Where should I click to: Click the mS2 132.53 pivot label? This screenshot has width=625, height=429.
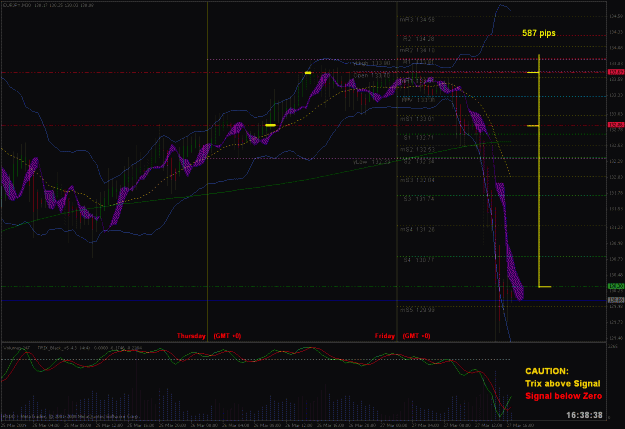point(417,150)
